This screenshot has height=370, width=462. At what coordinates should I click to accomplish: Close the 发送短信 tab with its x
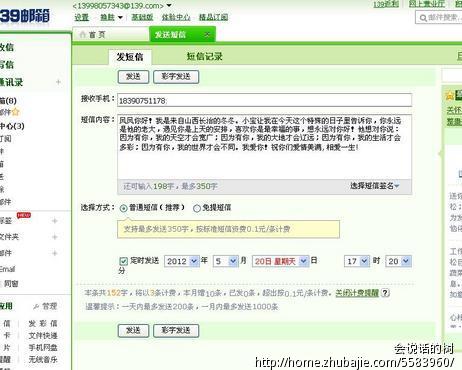tap(207, 34)
